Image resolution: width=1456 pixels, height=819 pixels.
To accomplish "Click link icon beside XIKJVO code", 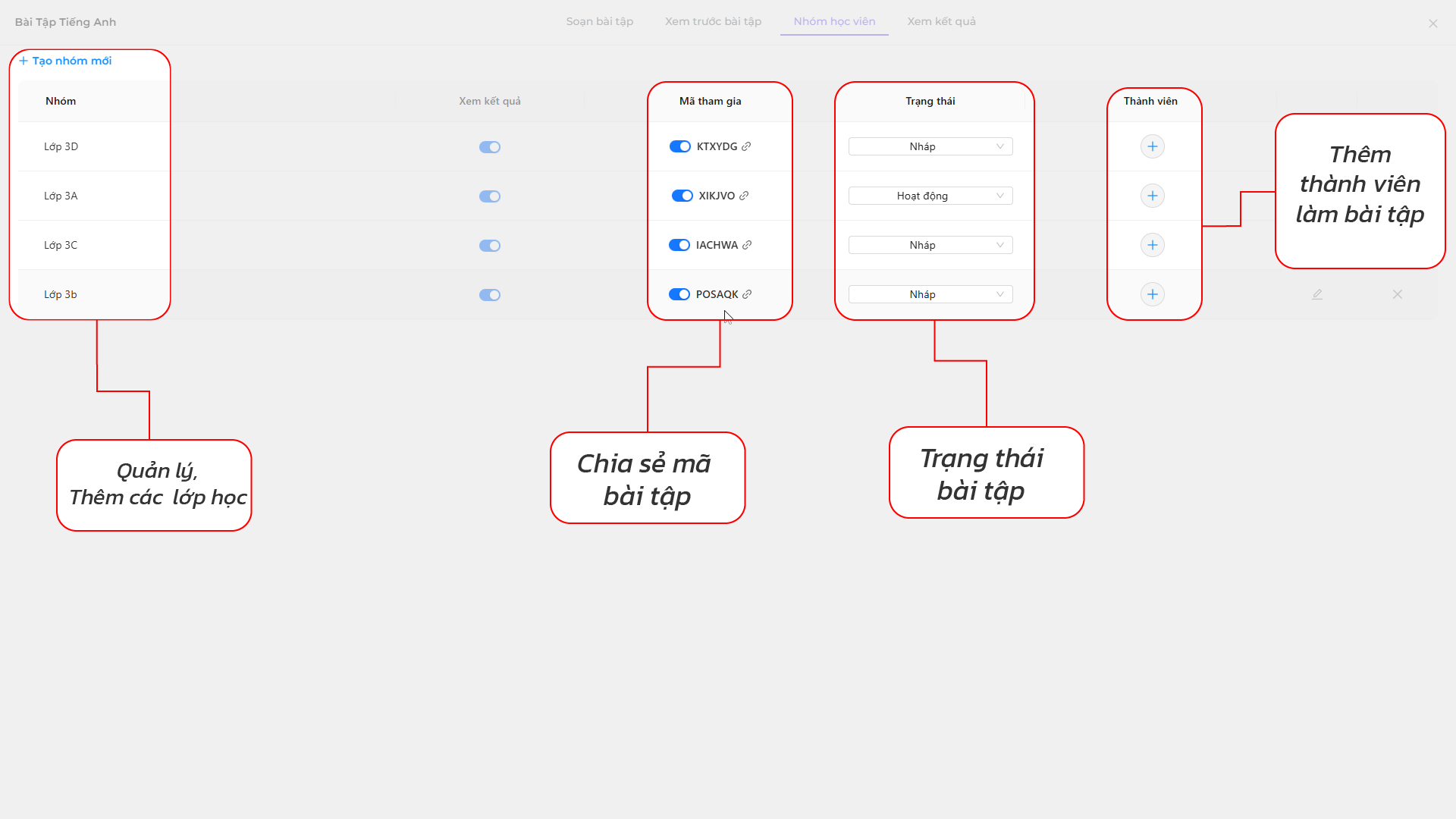I will [744, 196].
